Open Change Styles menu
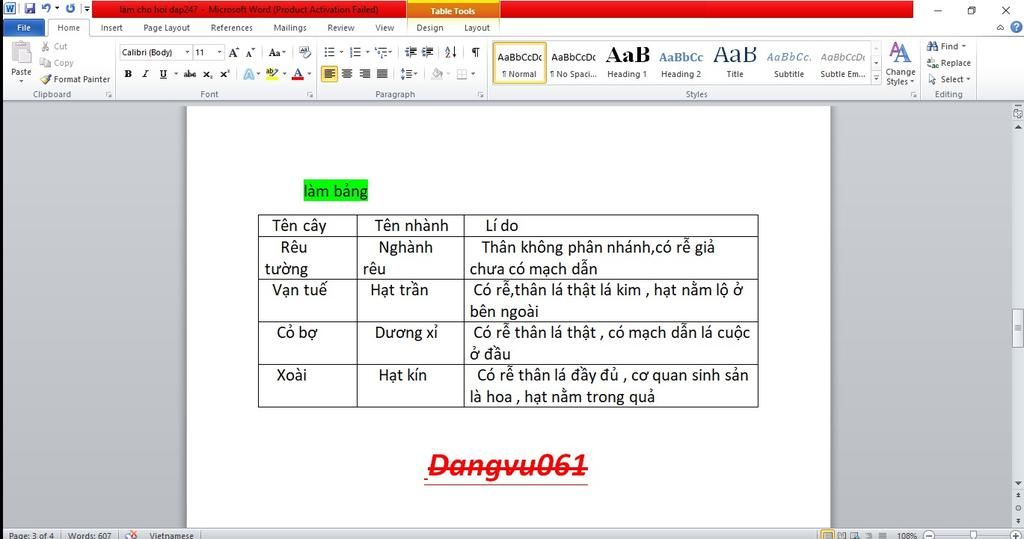Image resolution: width=1024 pixels, height=539 pixels. pos(900,63)
